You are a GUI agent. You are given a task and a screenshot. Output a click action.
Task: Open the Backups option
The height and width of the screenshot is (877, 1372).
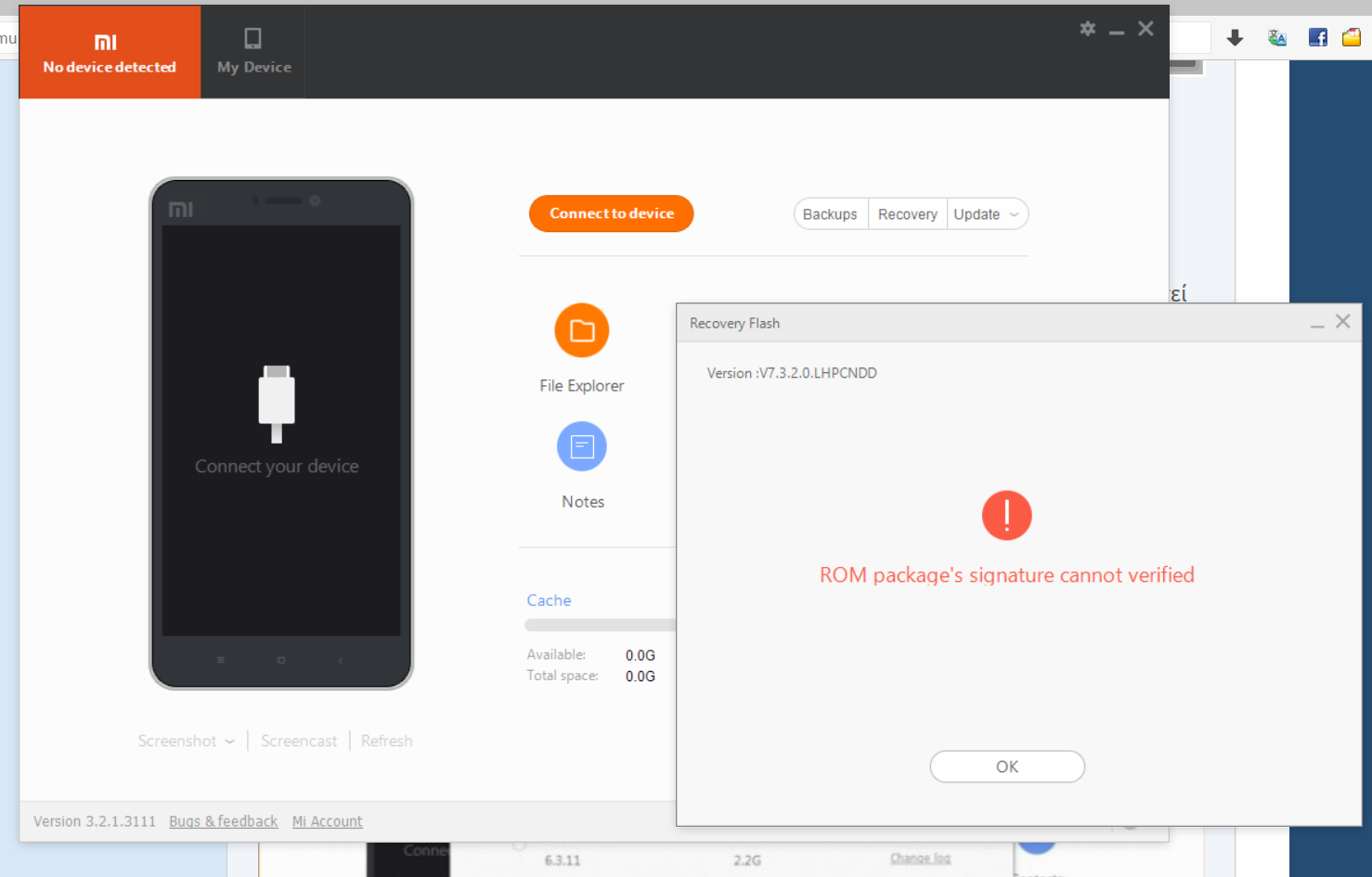click(x=830, y=214)
